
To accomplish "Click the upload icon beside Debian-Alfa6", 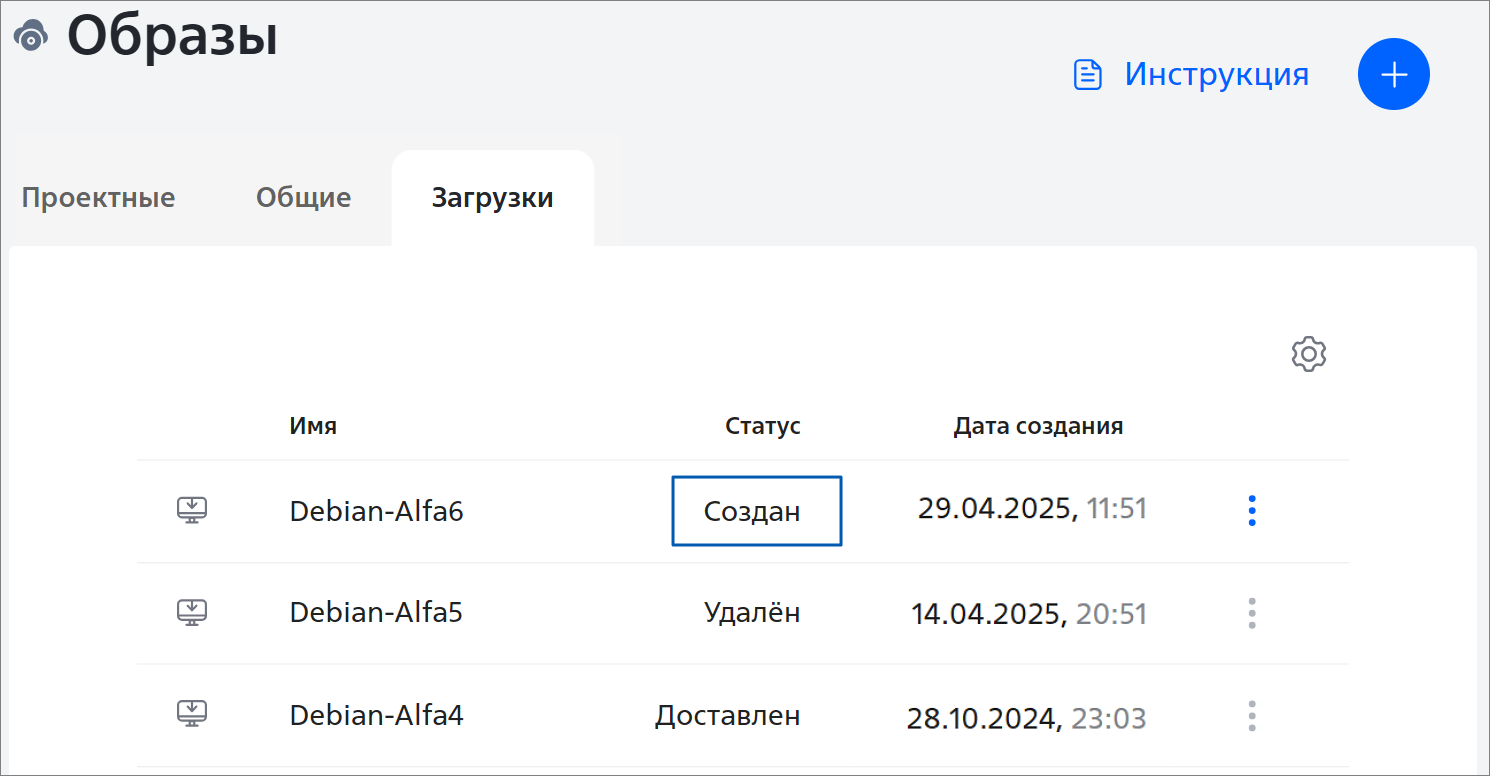I will click(192, 510).
